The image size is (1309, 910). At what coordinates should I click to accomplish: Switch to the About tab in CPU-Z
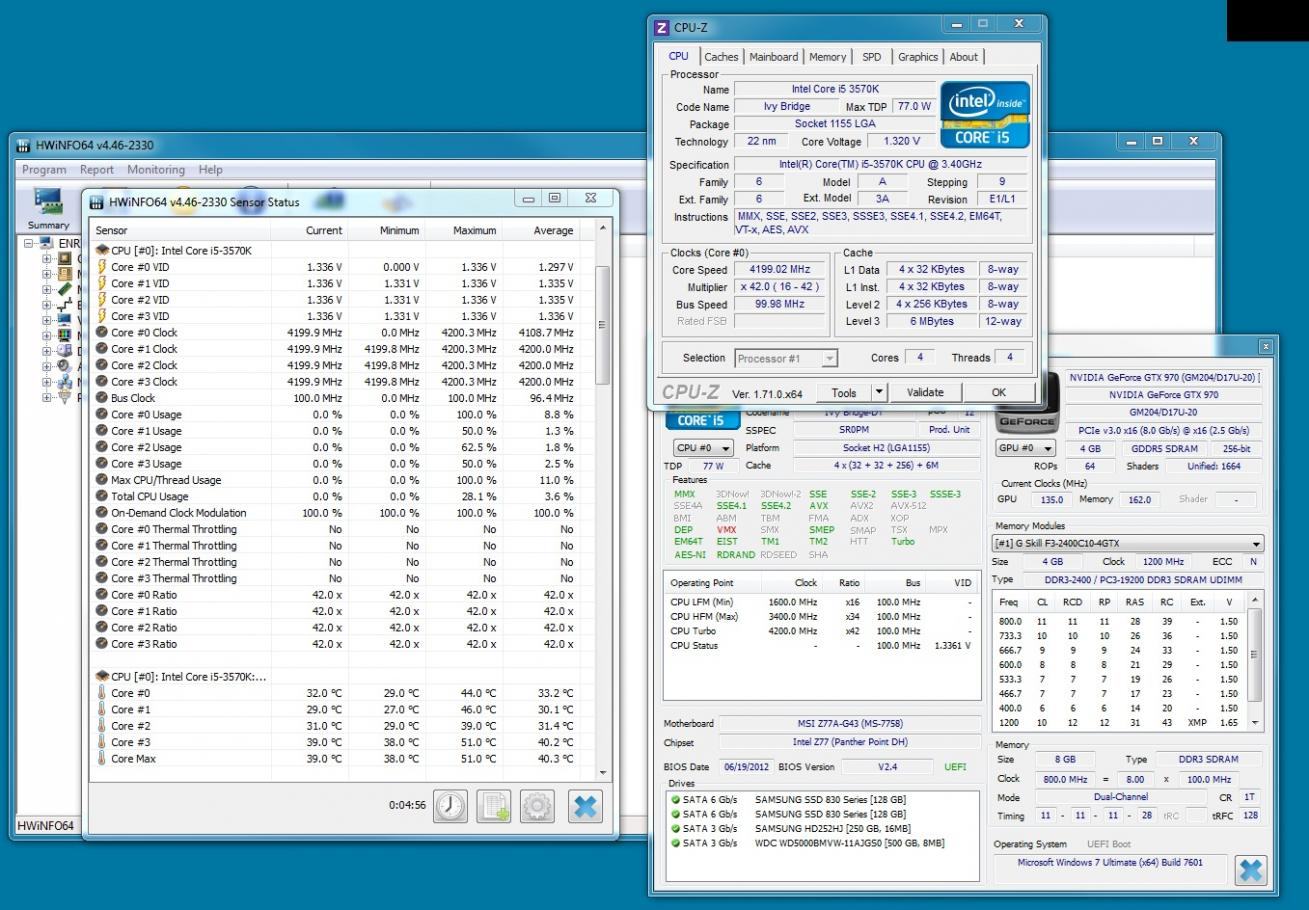point(964,57)
